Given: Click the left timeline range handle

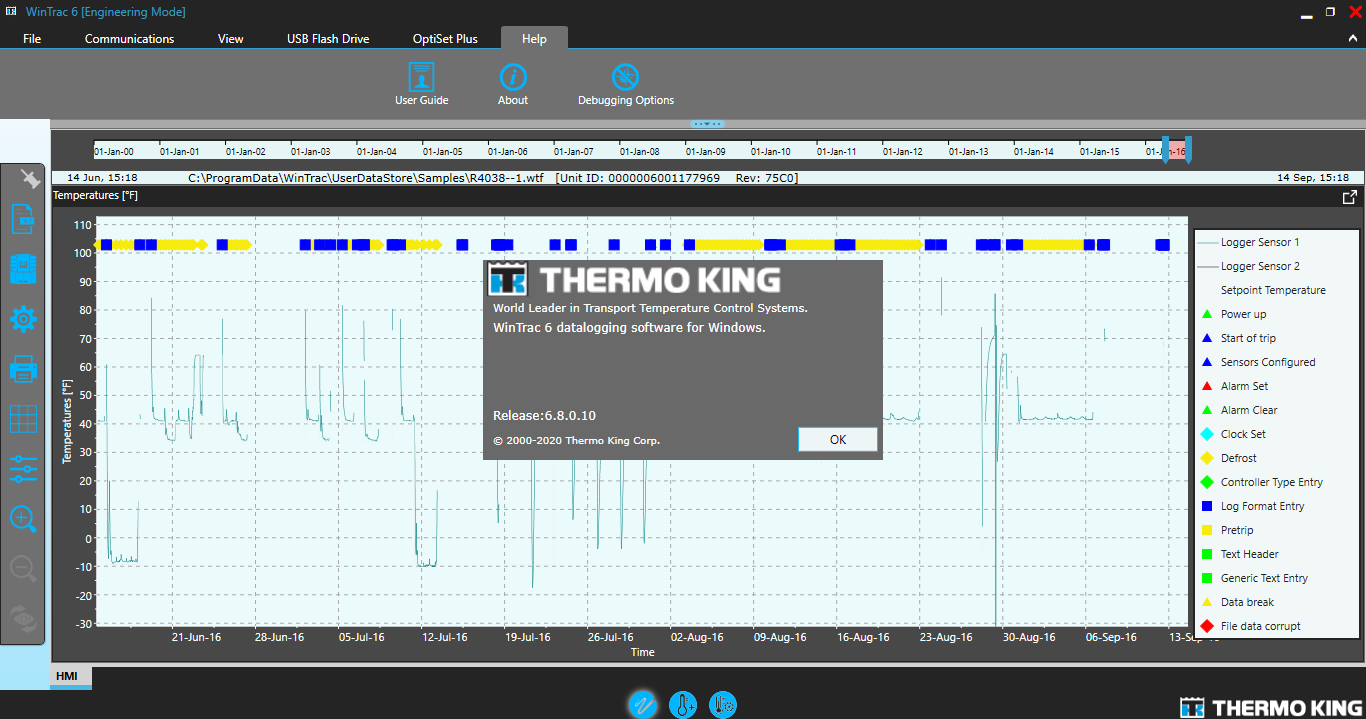Looking at the screenshot, I should tap(1165, 150).
